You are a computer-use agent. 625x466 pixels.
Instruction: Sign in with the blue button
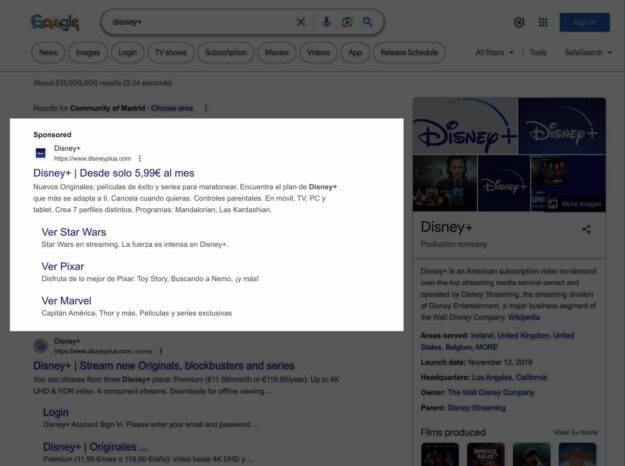(584, 22)
